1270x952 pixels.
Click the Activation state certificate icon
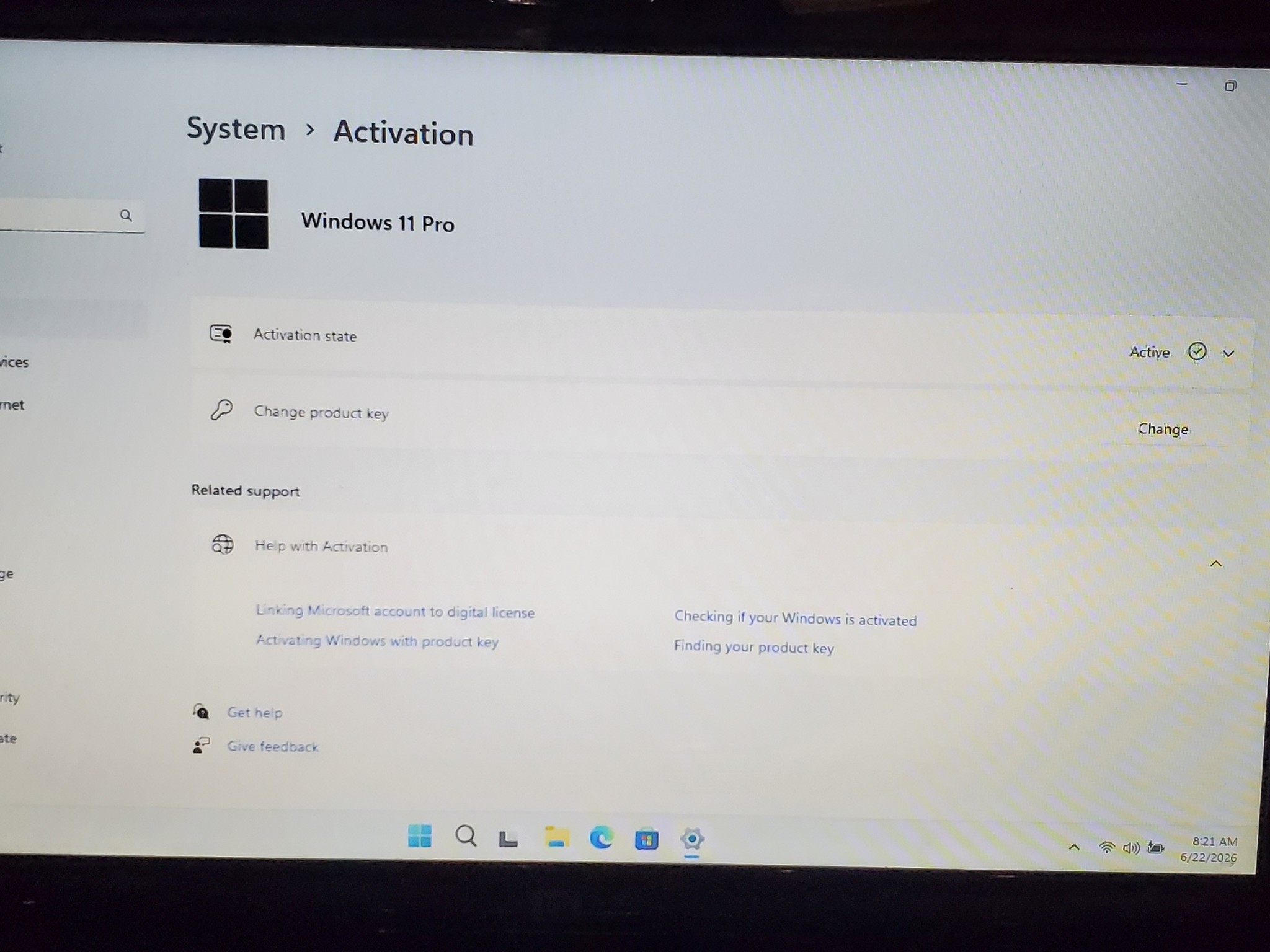coord(221,333)
